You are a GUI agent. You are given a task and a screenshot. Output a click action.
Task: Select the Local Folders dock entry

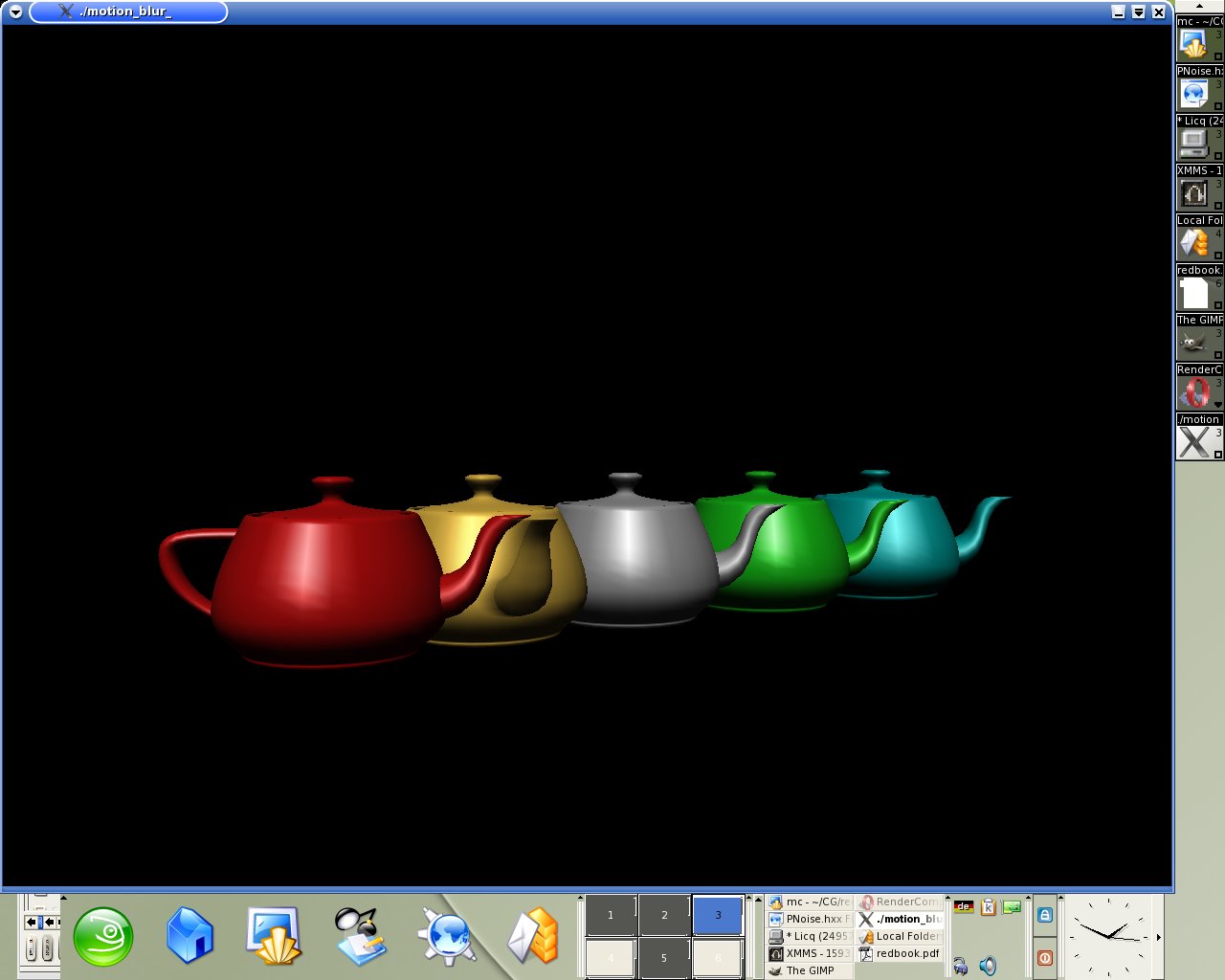1199,237
